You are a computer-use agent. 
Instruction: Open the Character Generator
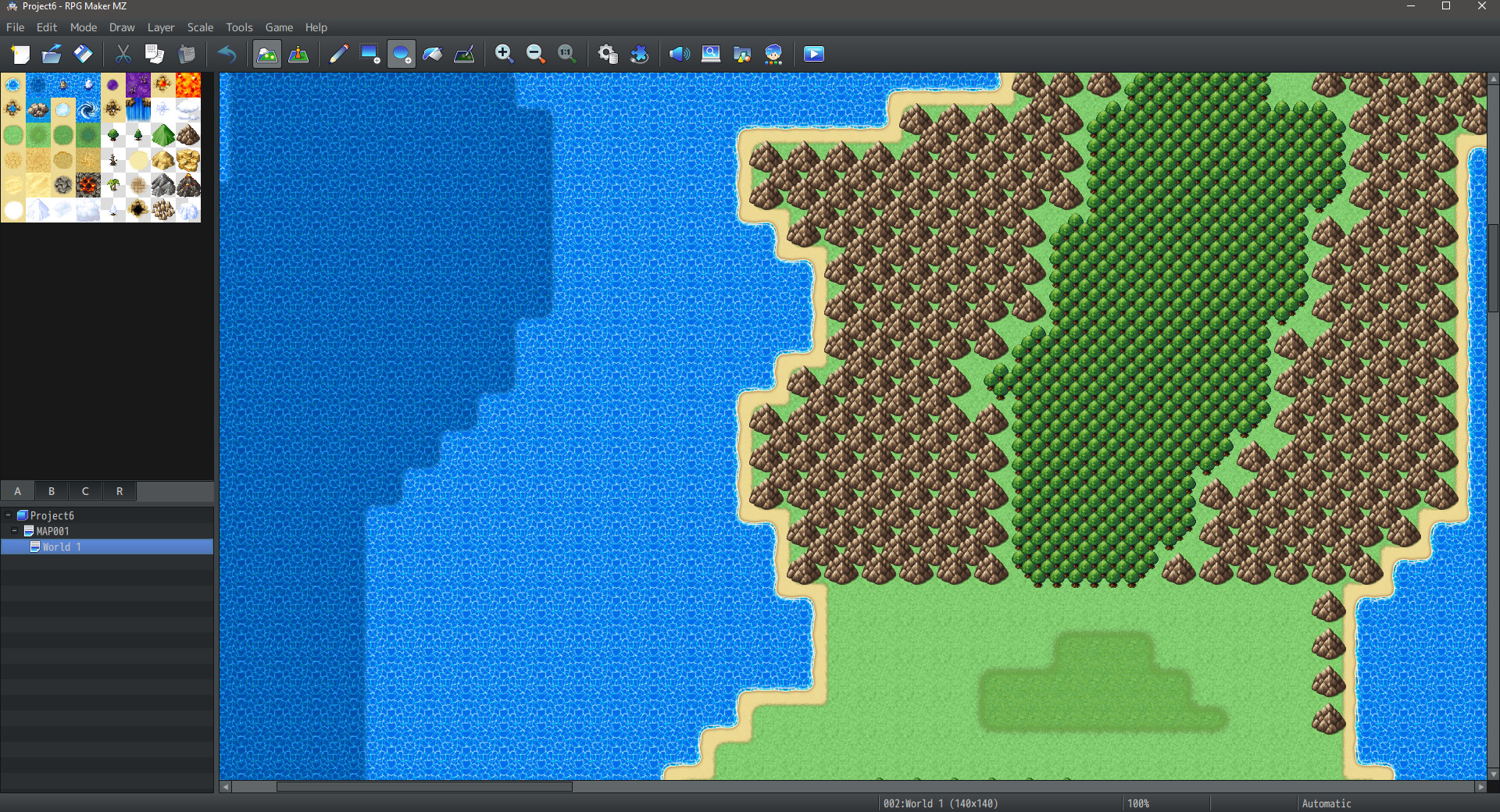pyautogui.click(x=773, y=54)
